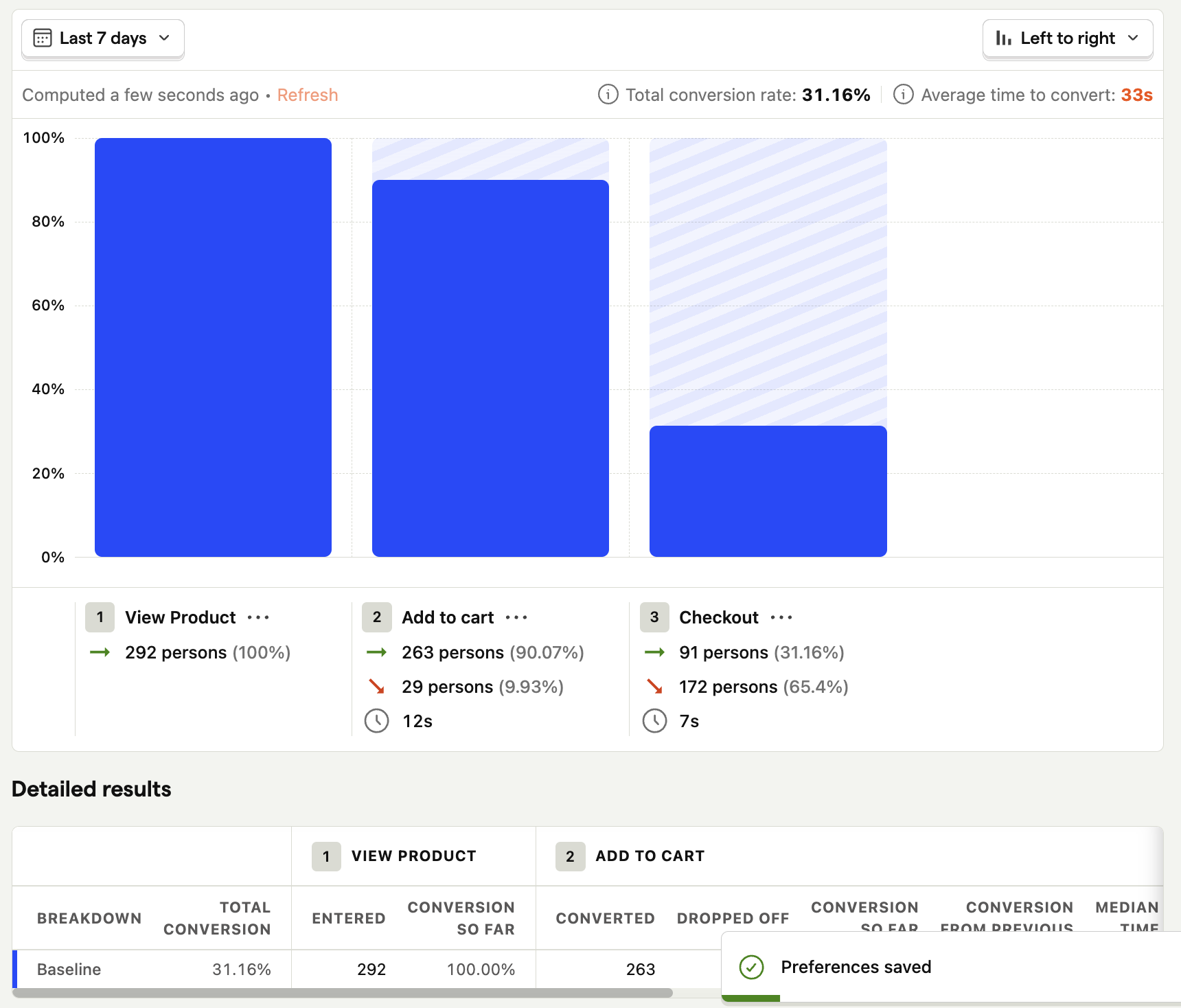
Task: Click the clock icon next to 12s
Action: point(377,721)
